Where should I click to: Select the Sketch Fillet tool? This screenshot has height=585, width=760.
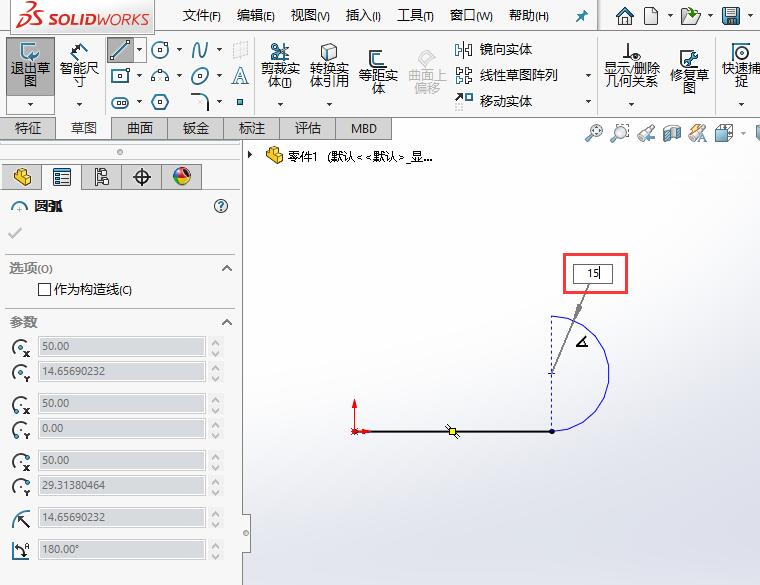[x=201, y=102]
